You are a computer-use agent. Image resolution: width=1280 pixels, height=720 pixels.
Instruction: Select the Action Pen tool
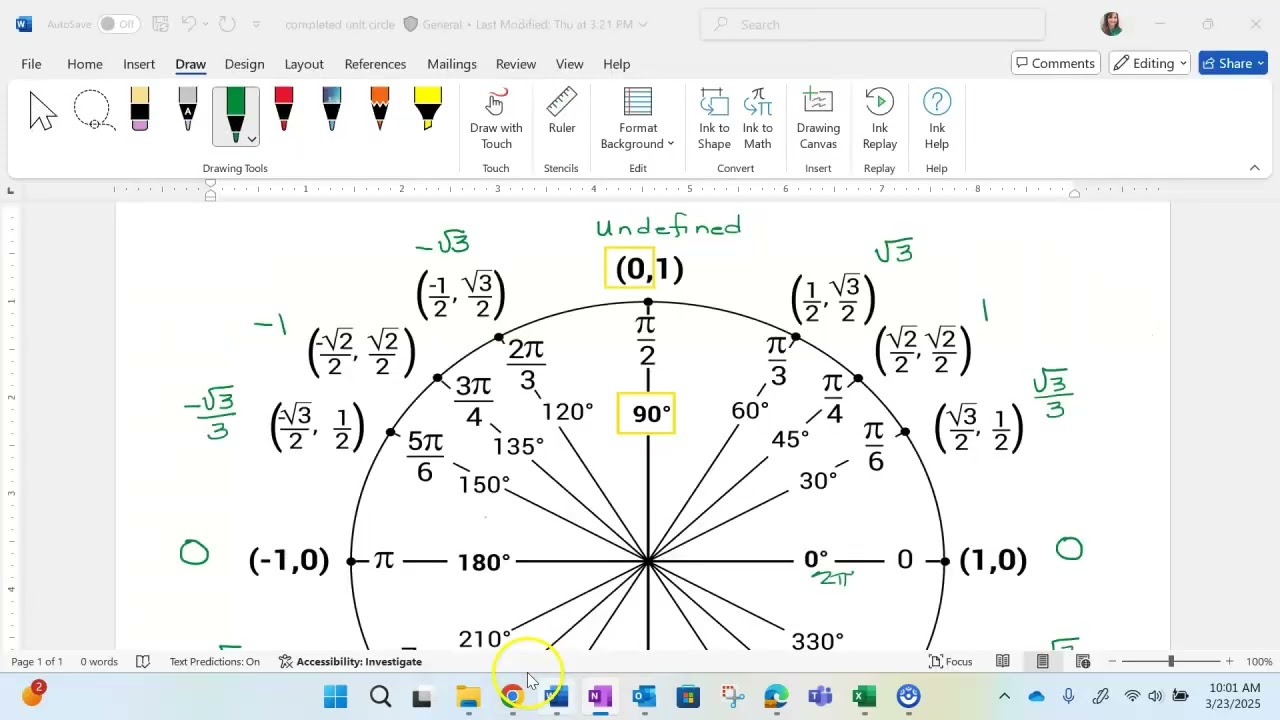[188, 109]
